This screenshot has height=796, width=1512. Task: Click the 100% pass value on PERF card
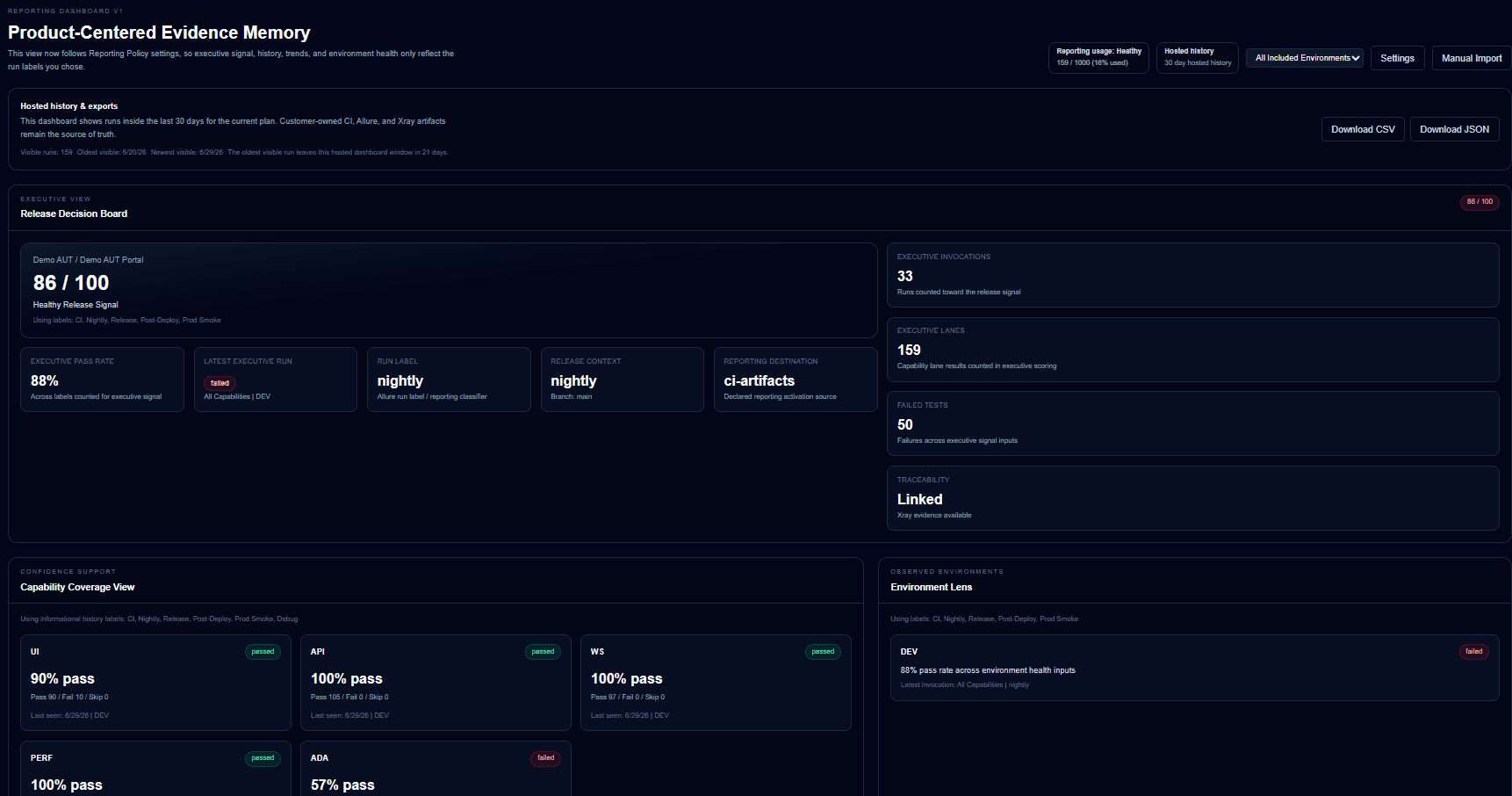67,785
